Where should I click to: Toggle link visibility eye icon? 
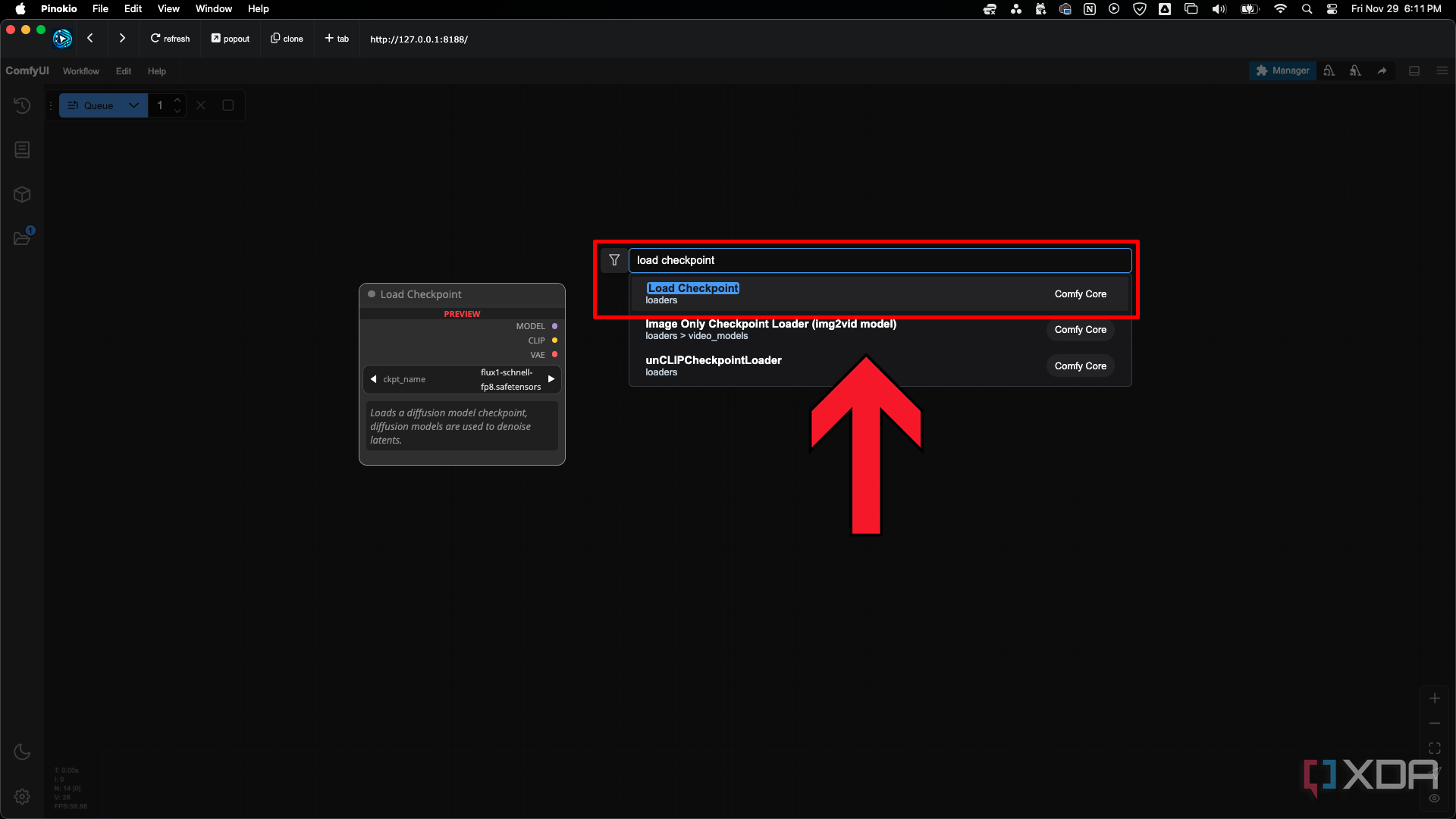1435,798
